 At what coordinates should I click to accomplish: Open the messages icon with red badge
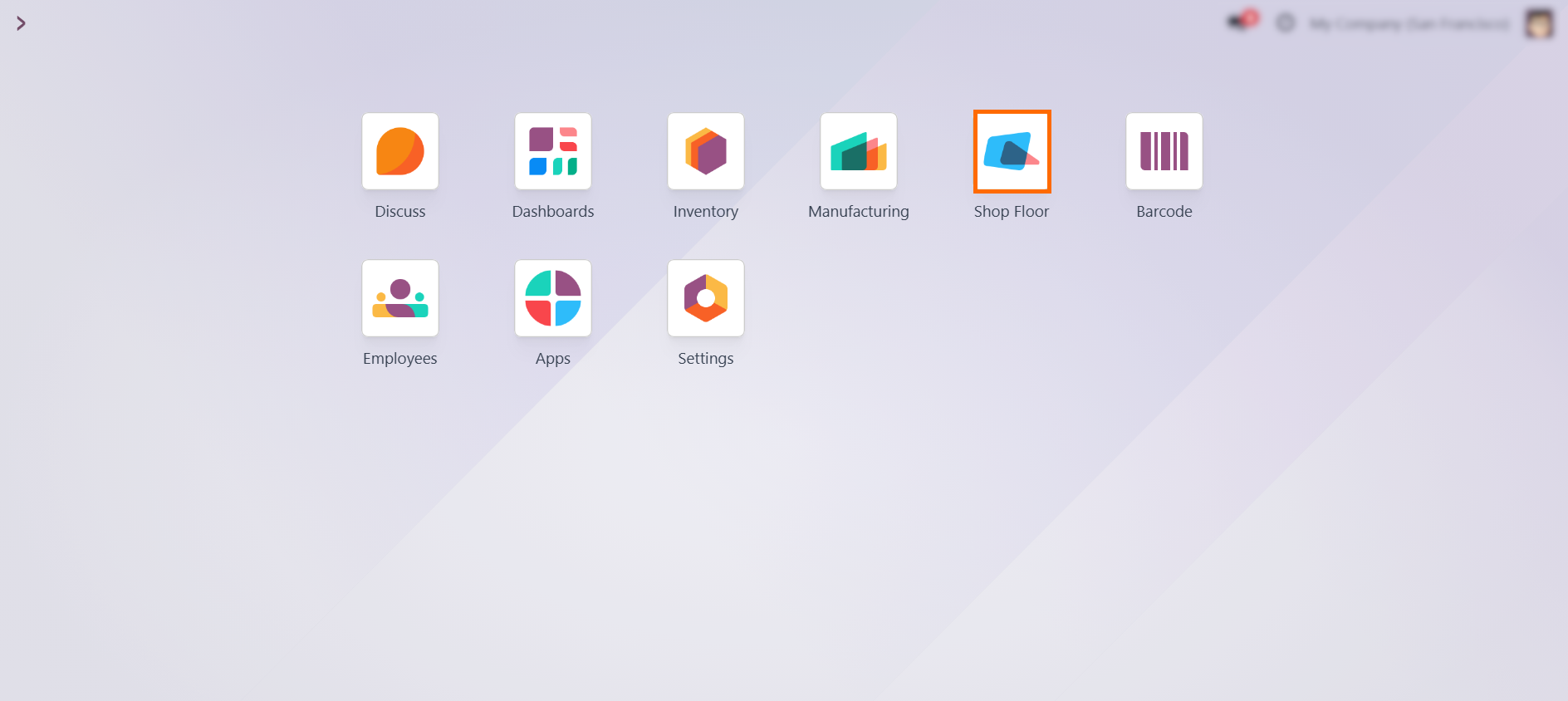[1242, 22]
